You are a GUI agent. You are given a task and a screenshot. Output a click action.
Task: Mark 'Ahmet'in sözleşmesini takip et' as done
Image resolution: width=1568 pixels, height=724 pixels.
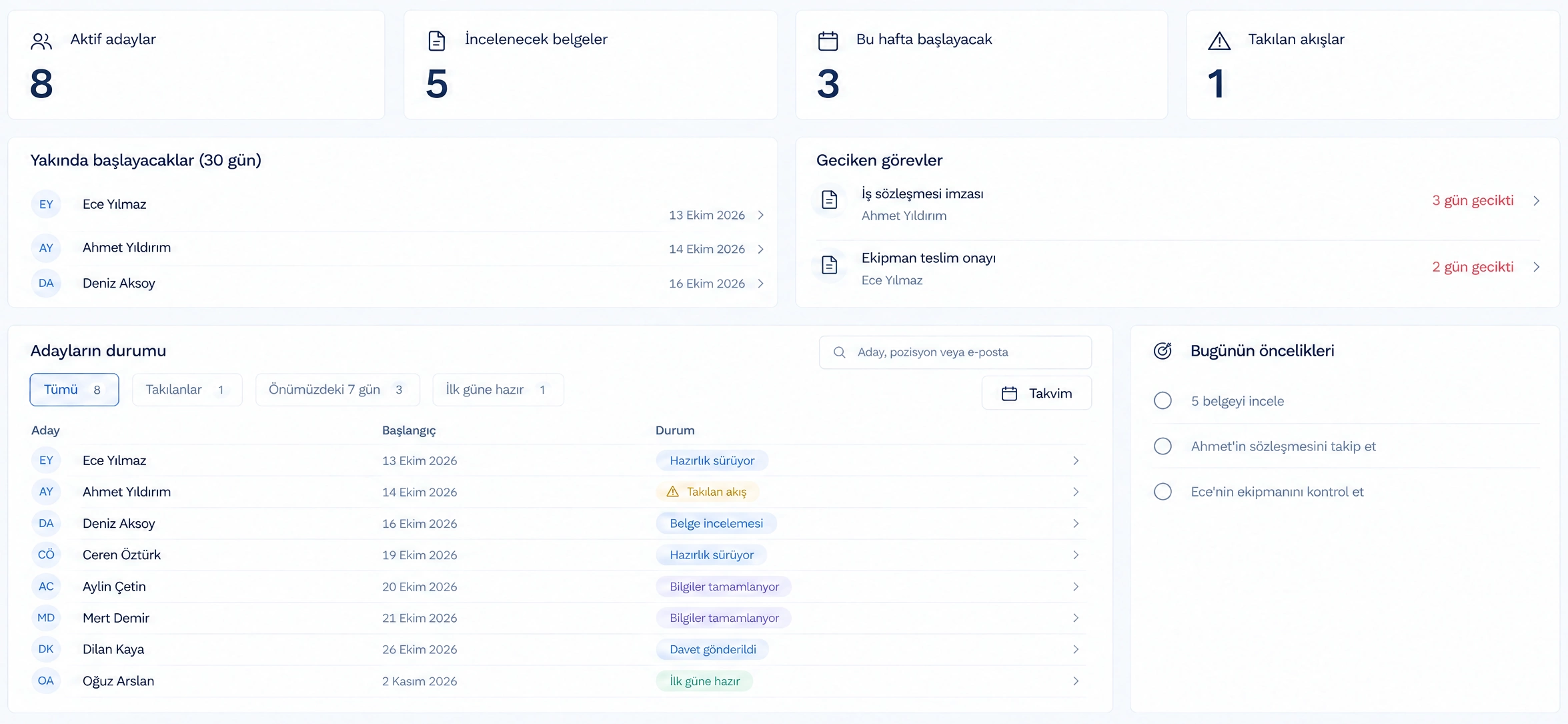tap(1162, 446)
